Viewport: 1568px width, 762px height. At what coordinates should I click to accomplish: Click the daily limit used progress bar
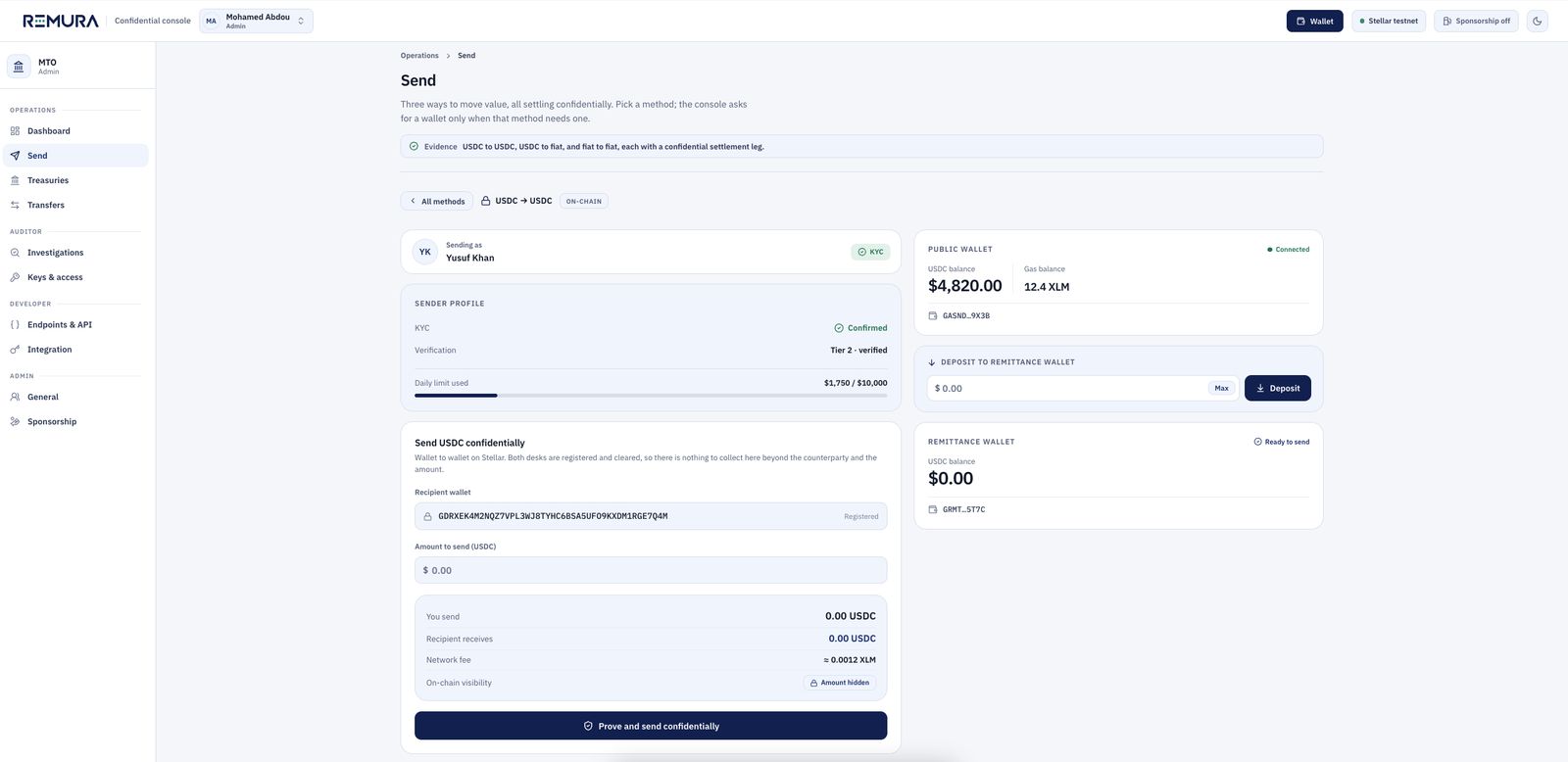tap(651, 396)
